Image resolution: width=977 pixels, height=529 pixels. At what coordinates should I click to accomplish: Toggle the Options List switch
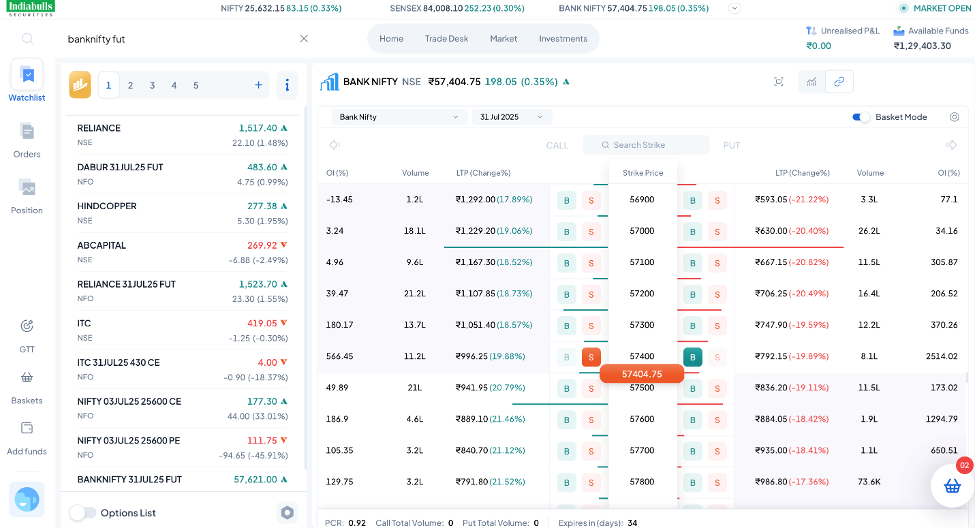coord(82,513)
